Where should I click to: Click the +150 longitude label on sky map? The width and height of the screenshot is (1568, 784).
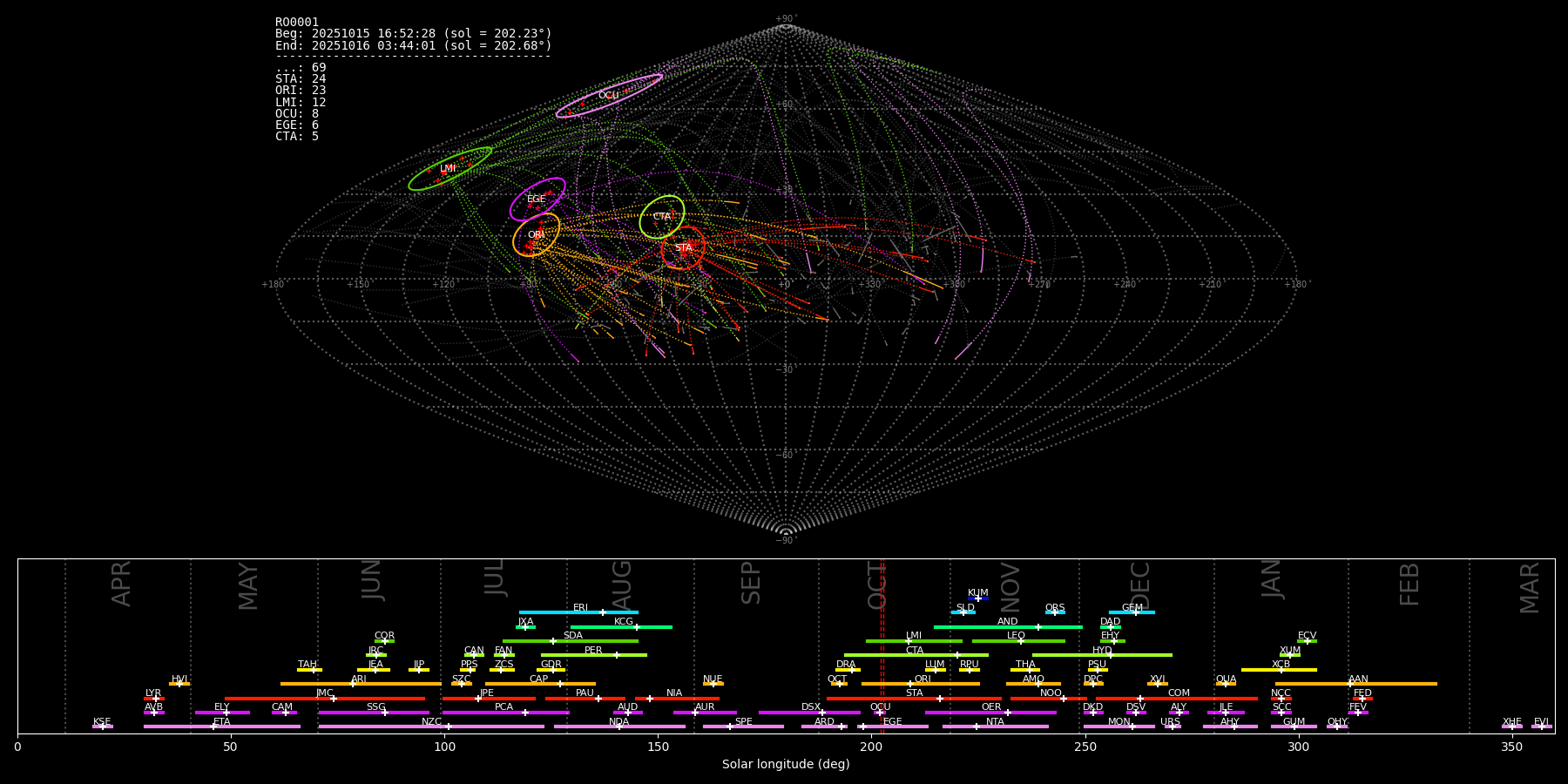pyautogui.click(x=358, y=284)
